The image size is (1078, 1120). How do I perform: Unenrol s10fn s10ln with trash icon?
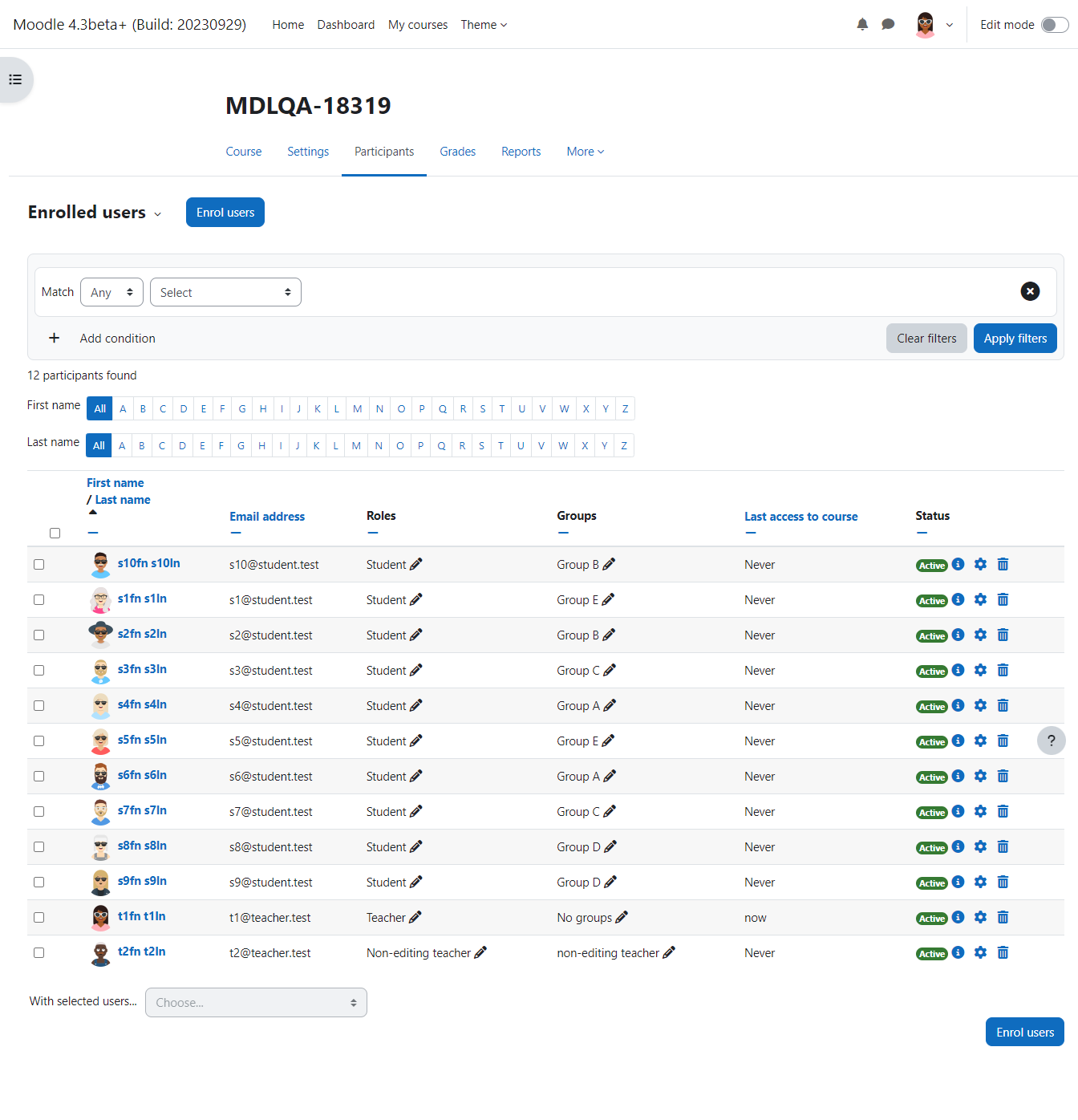click(1003, 564)
